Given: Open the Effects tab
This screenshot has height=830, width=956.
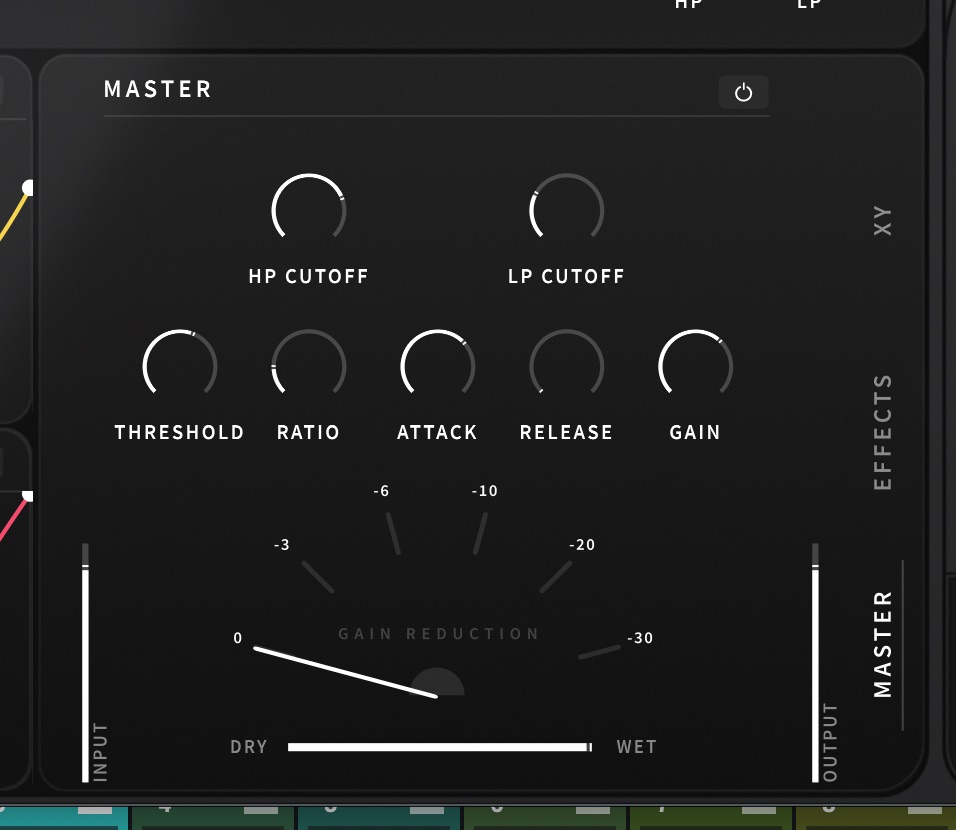Looking at the screenshot, I should pos(882,432).
